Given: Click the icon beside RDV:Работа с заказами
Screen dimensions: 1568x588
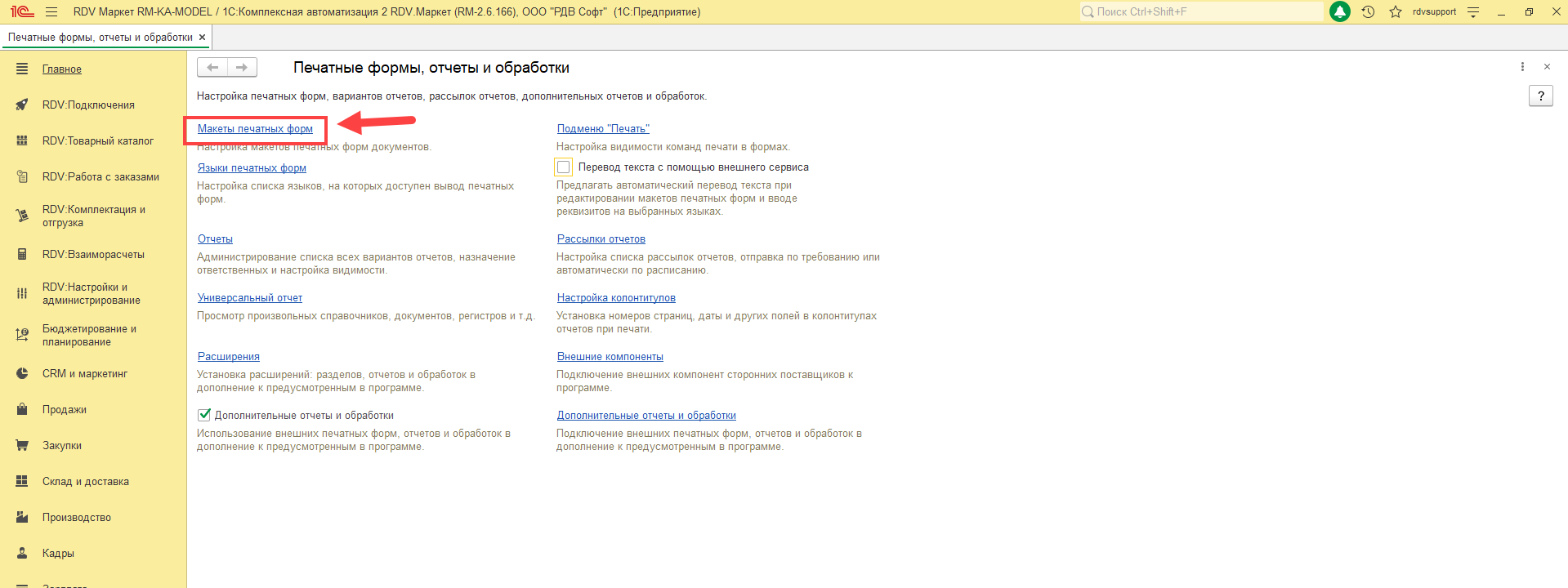Looking at the screenshot, I should (x=22, y=176).
